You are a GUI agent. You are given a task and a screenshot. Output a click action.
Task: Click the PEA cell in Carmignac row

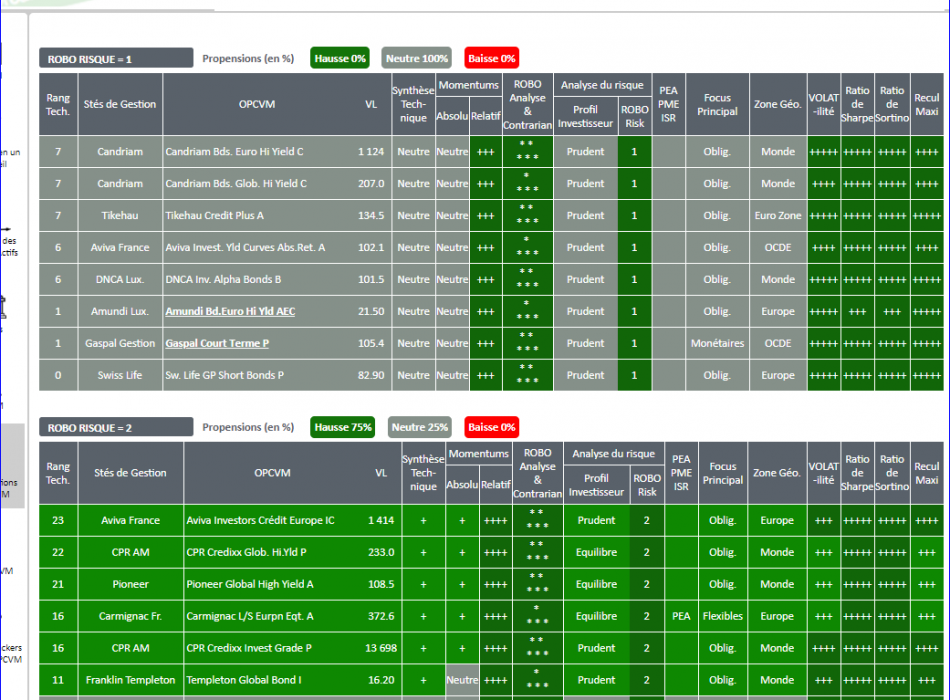pyautogui.click(x=681, y=616)
